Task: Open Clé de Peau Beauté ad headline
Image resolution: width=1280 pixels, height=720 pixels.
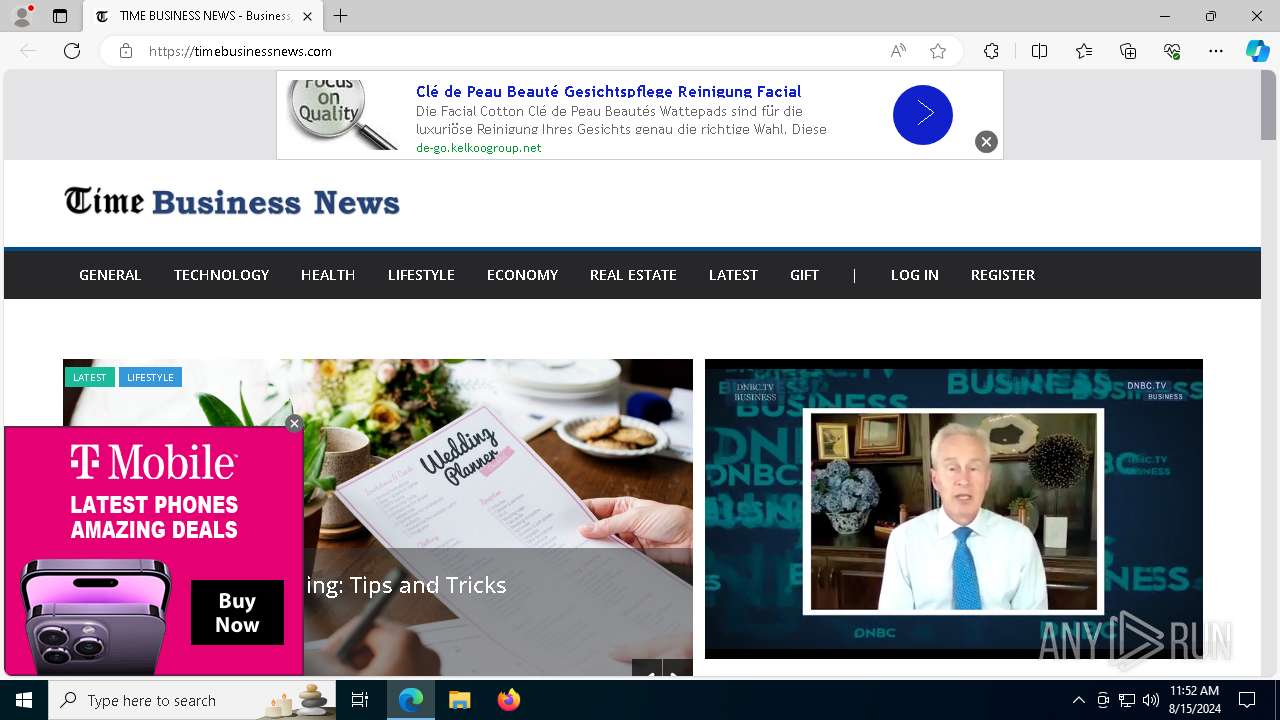Action: [x=608, y=92]
